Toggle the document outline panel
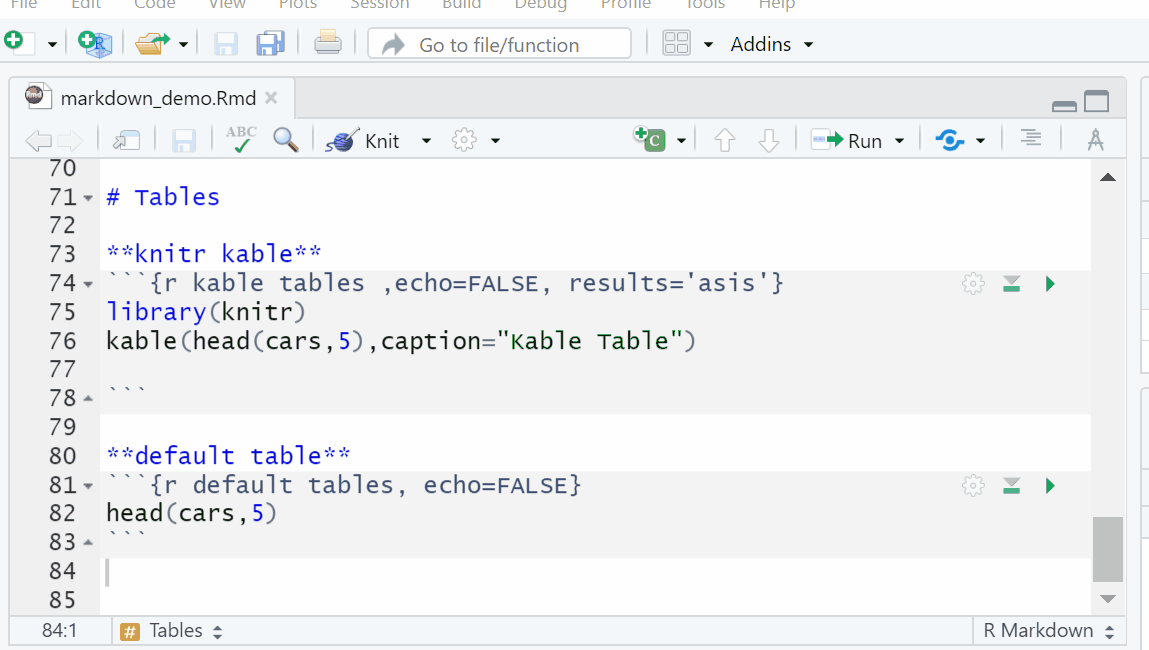This screenshot has width=1149, height=650. (1031, 140)
